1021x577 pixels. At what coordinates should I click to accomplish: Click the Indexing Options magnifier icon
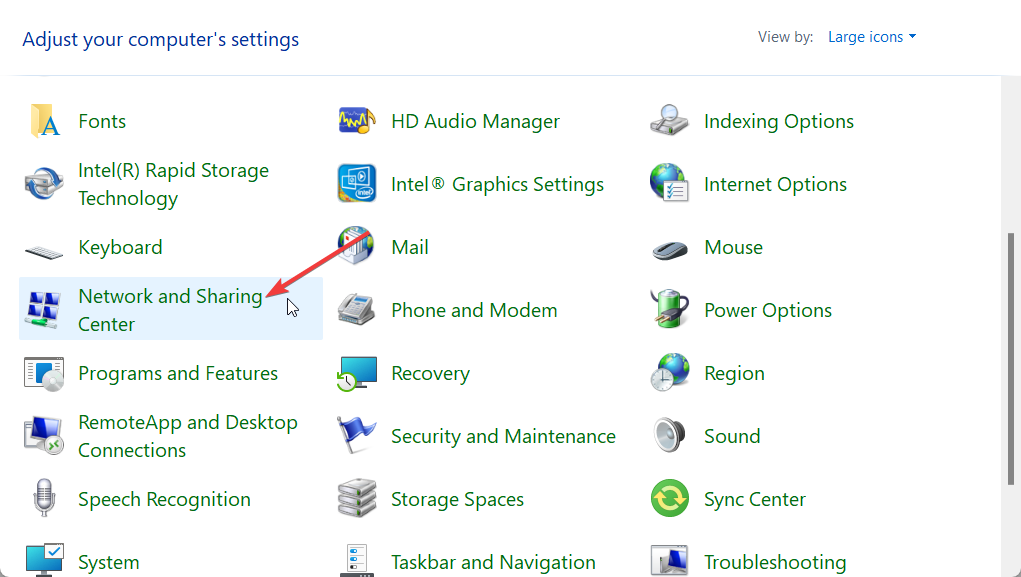669,121
